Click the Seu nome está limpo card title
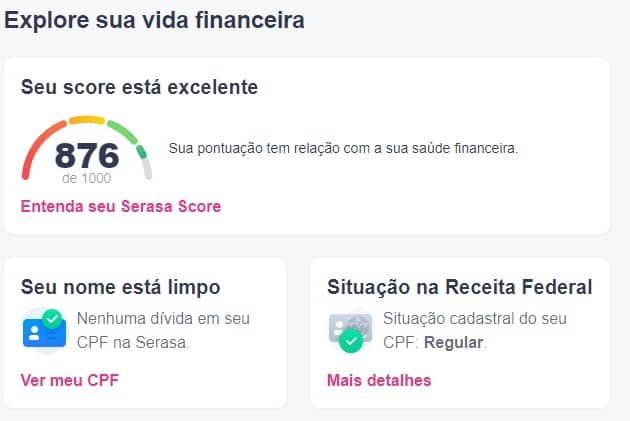 [x=121, y=287]
